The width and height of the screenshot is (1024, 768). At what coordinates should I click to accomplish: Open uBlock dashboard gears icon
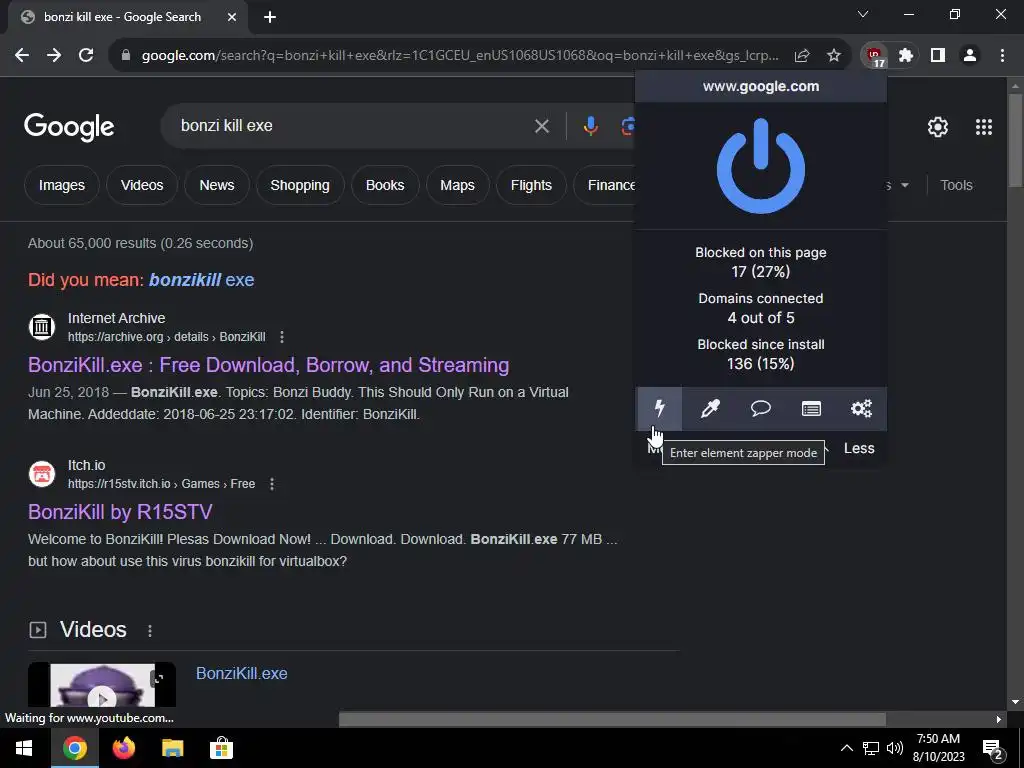click(861, 409)
